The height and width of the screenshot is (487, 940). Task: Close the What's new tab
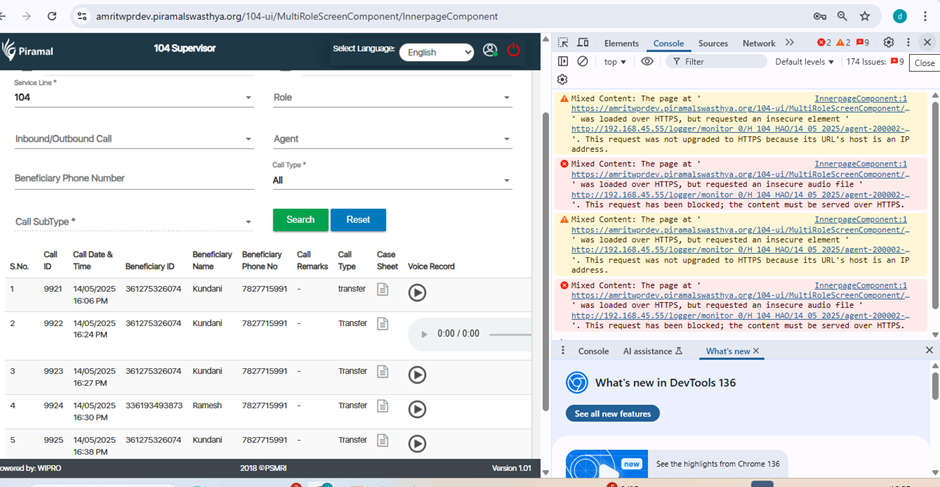tap(756, 350)
